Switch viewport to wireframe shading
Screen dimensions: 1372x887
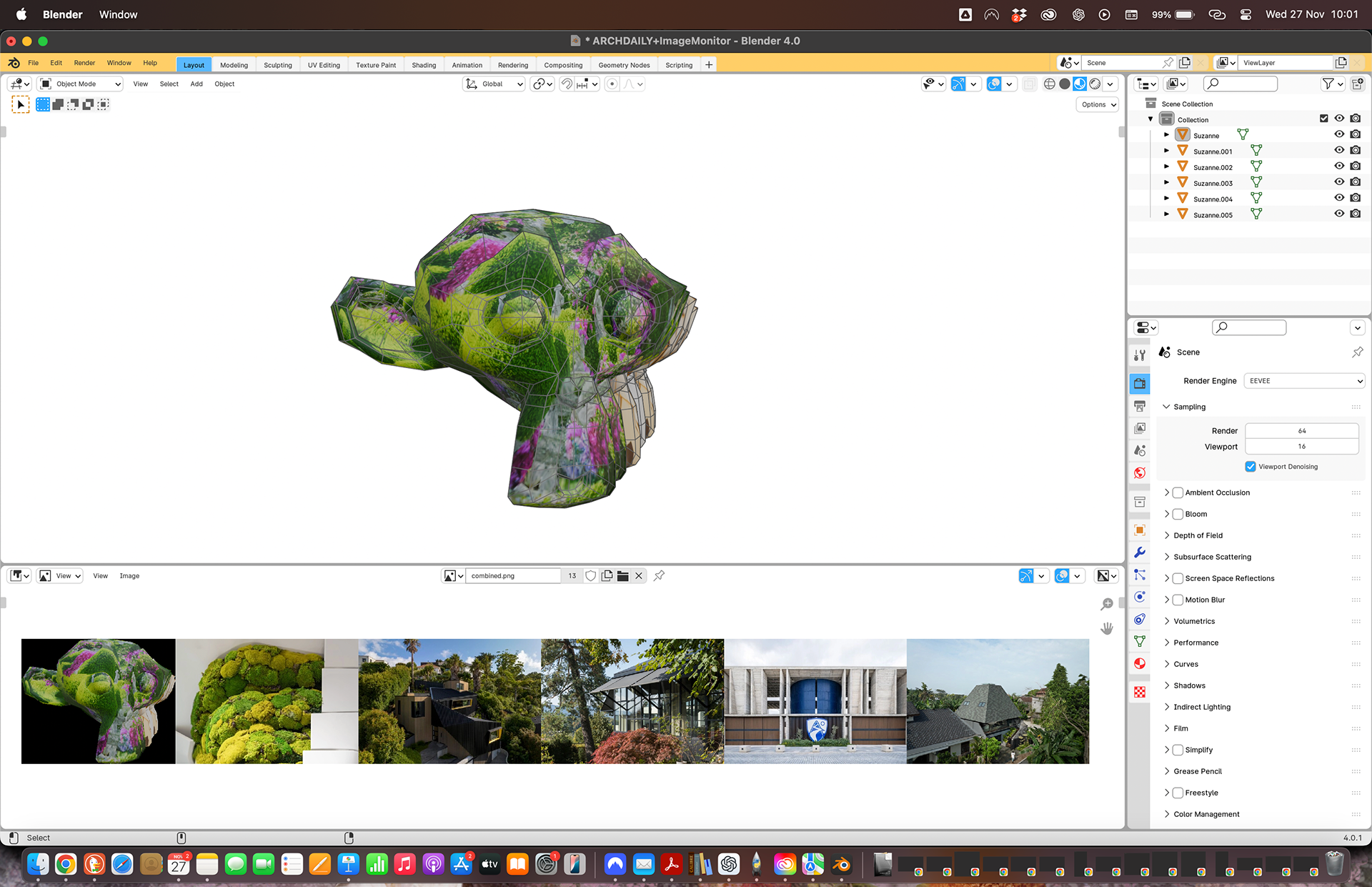click(1049, 84)
